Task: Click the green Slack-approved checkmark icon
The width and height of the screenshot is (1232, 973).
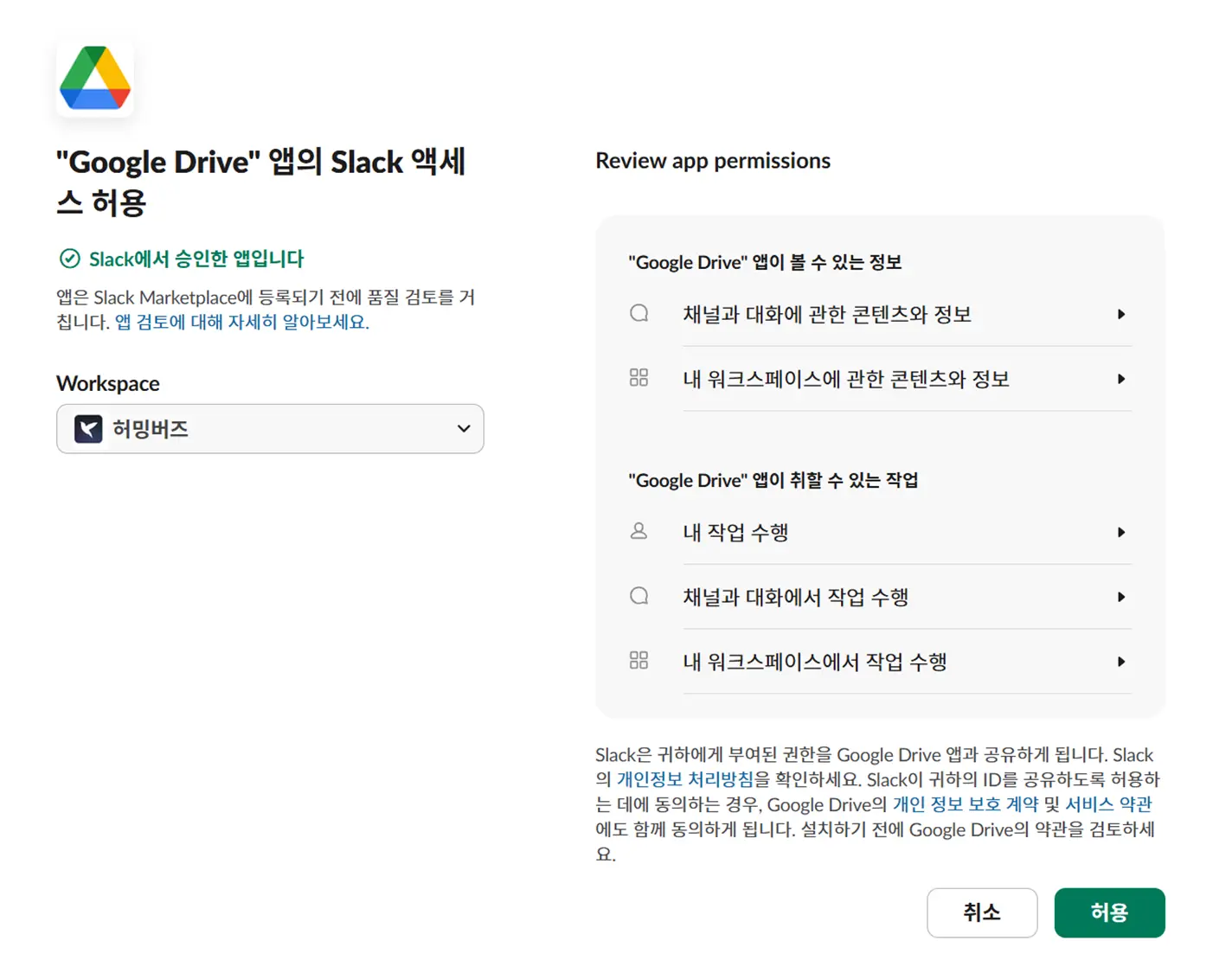Action: coord(69,259)
